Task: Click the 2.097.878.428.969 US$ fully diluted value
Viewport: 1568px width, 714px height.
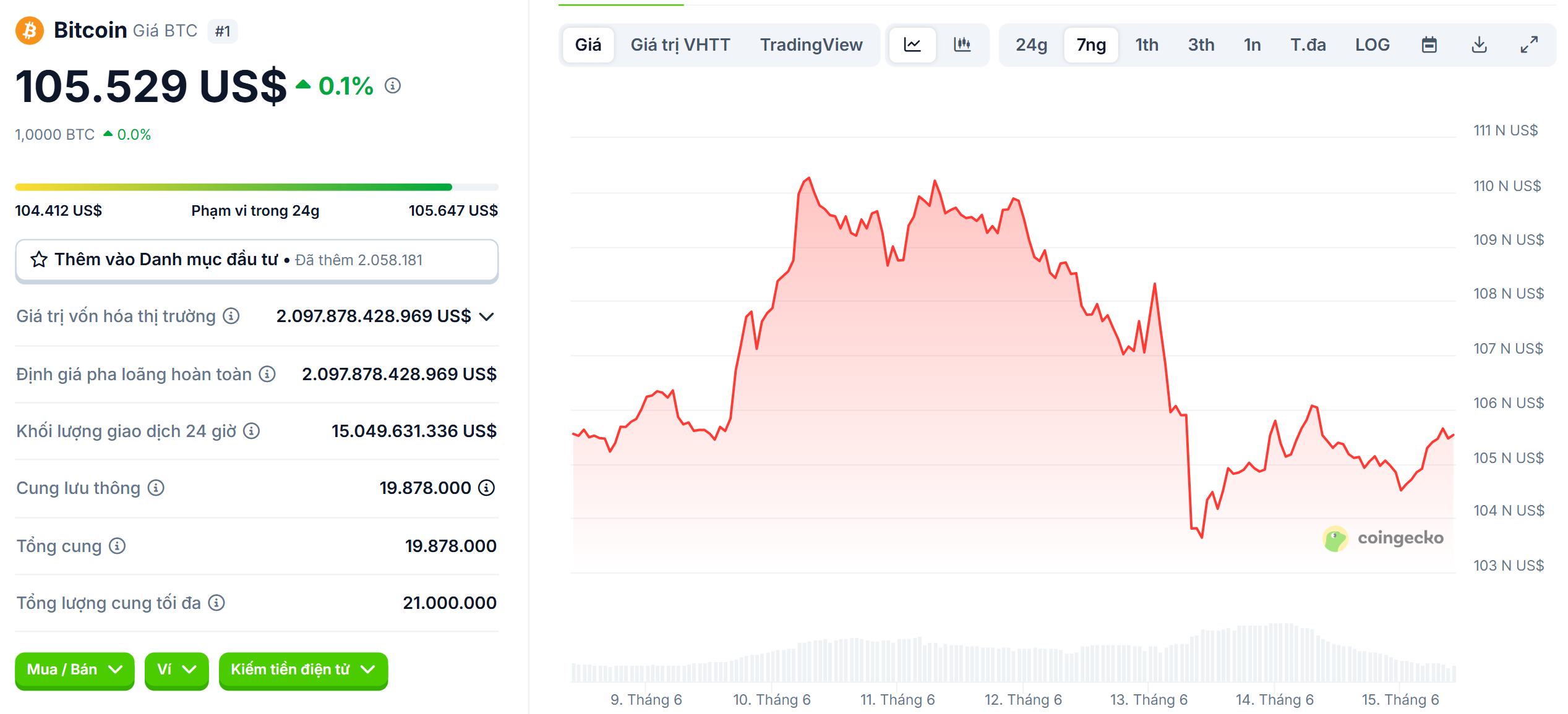Action: [x=399, y=374]
